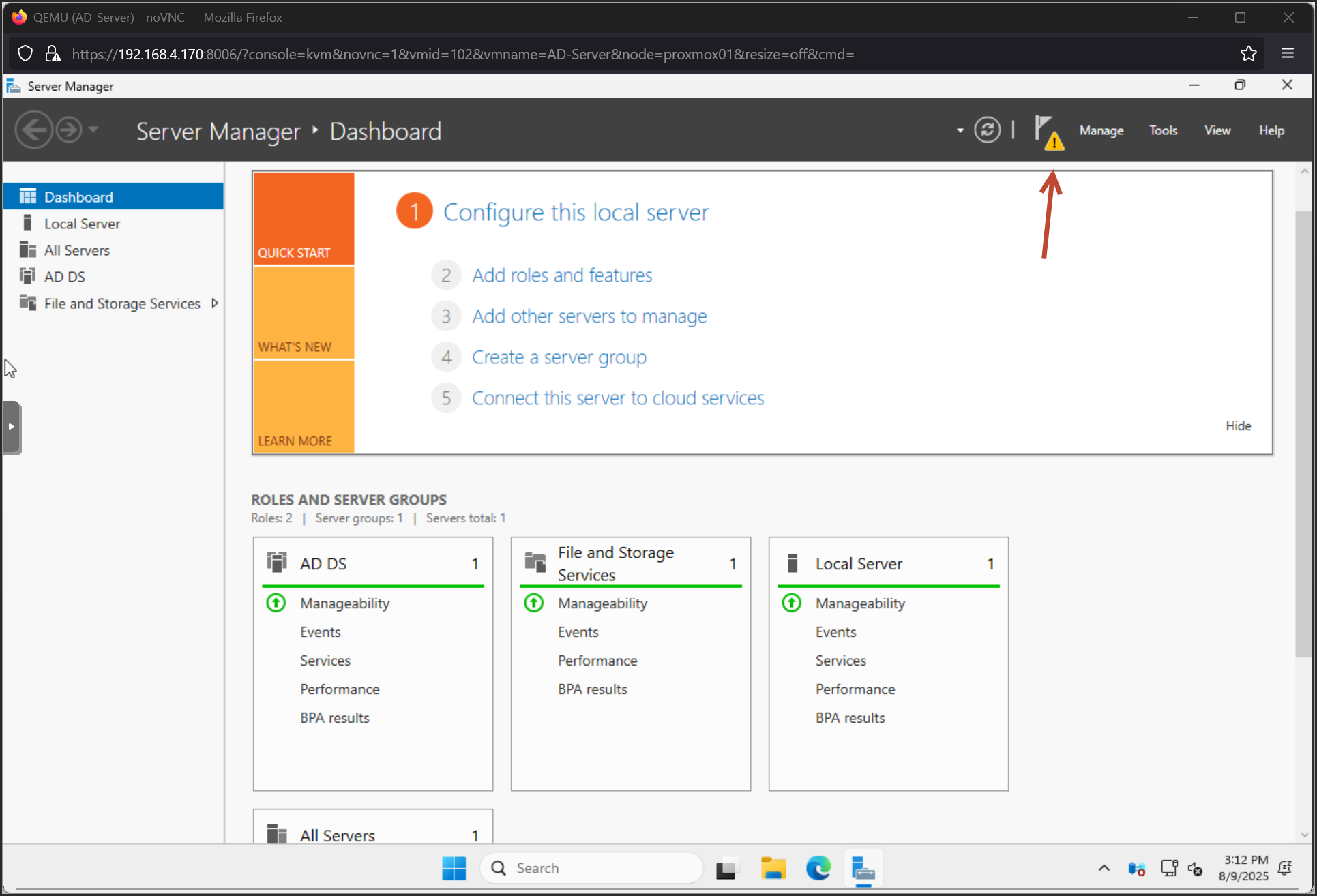This screenshot has width=1317, height=896.
Task: Click the Firefox bookmark star icon
Action: pos(1248,54)
